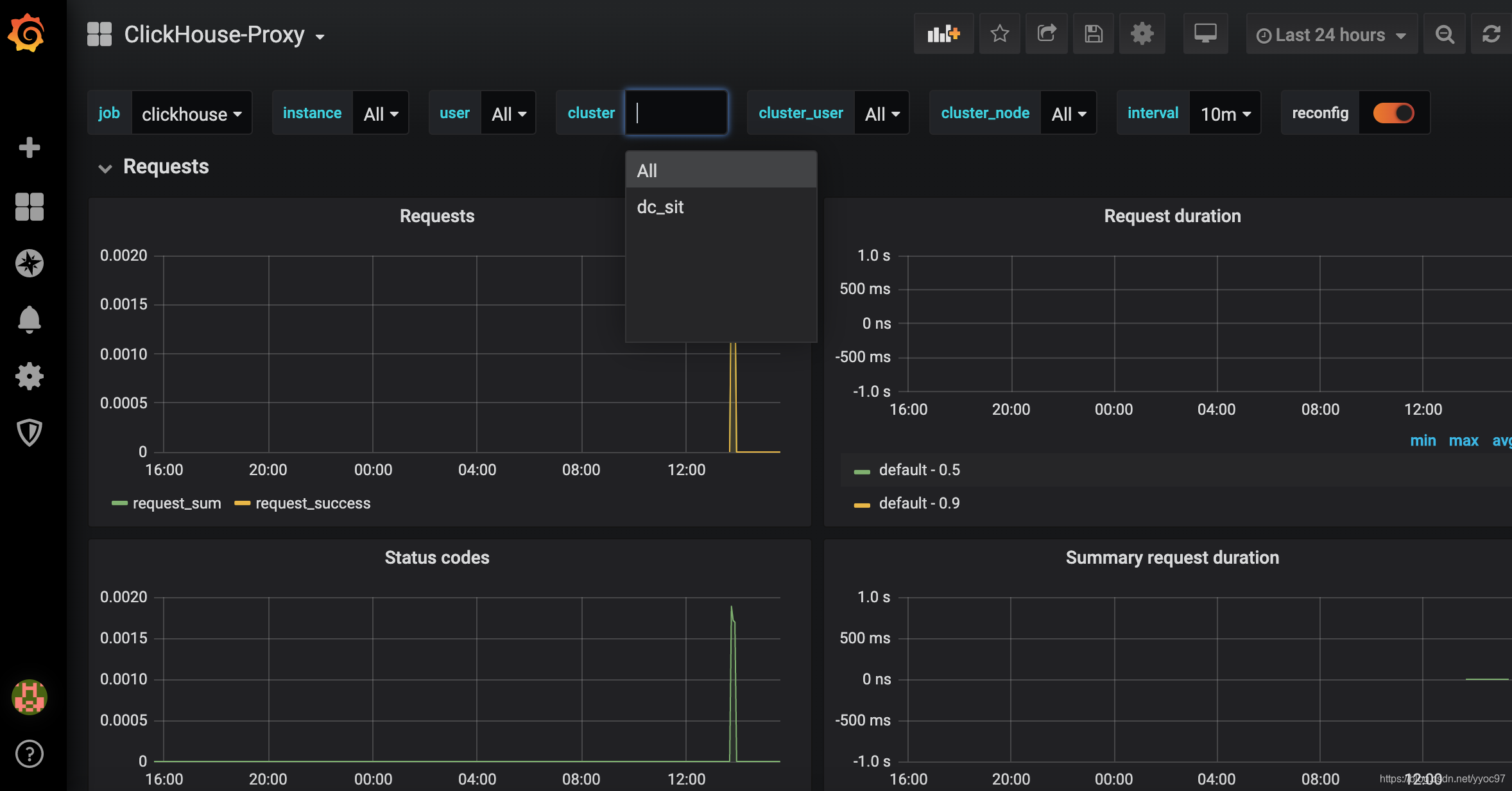Open the Explore compass icon
This screenshot has width=1512, height=791.
tap(30, 263)
